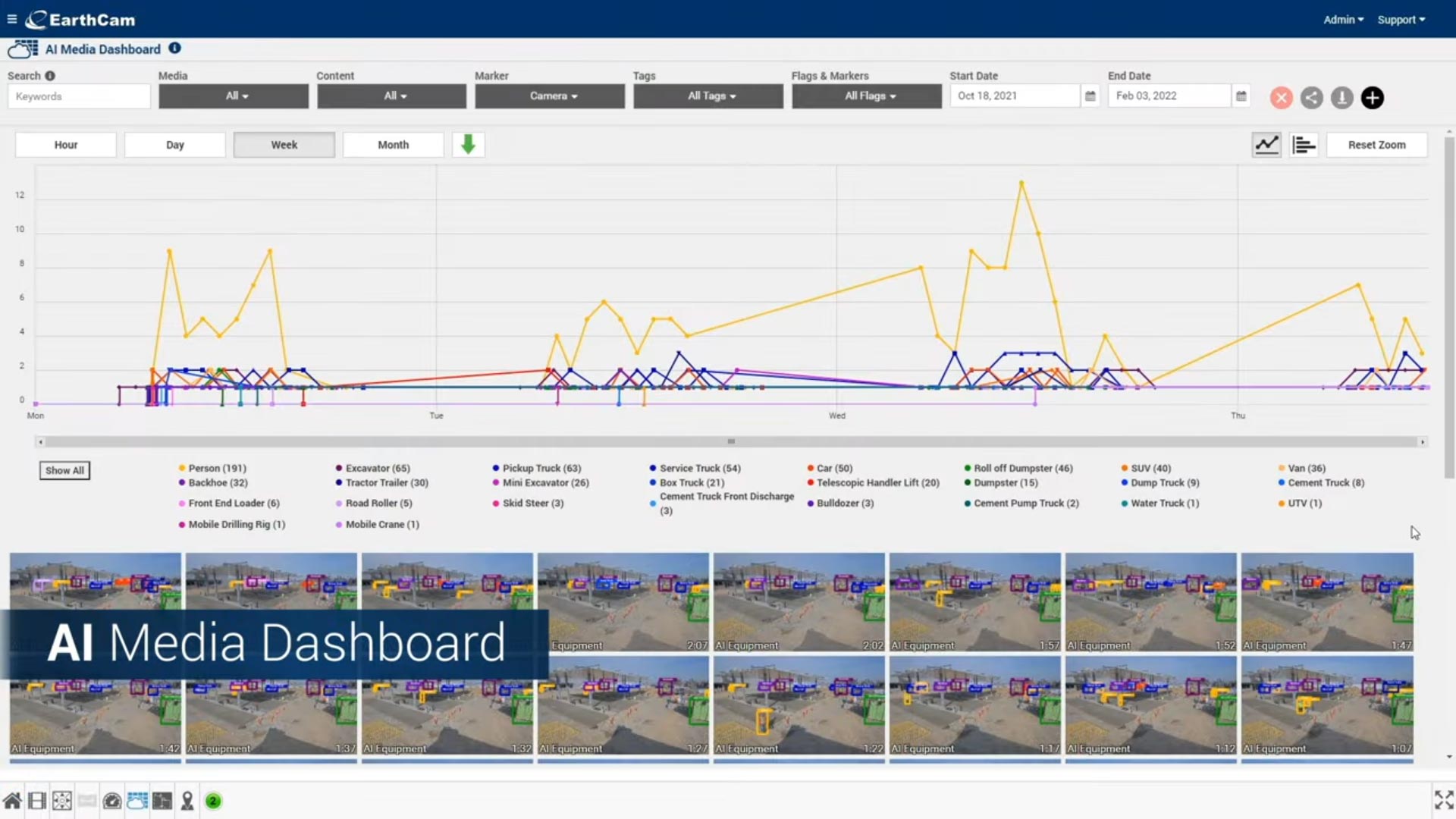Open AI Equipment thumbnail at 1:47
The image size is (1456, 819).
point(1327,602)
